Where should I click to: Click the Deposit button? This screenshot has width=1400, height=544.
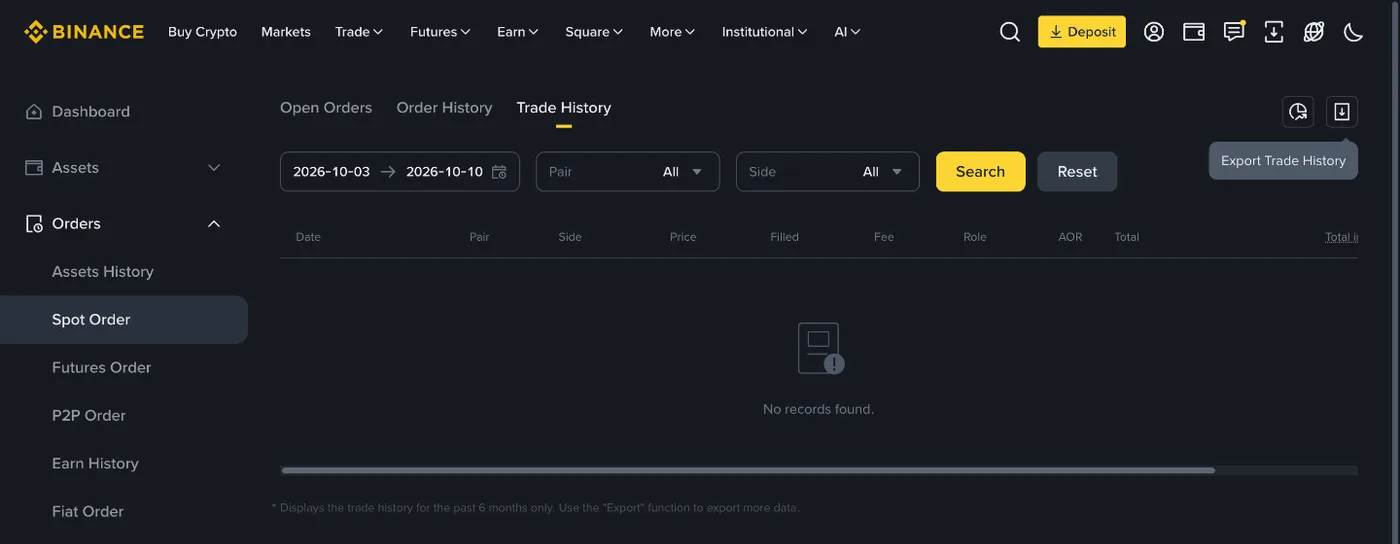[1082, 32]
